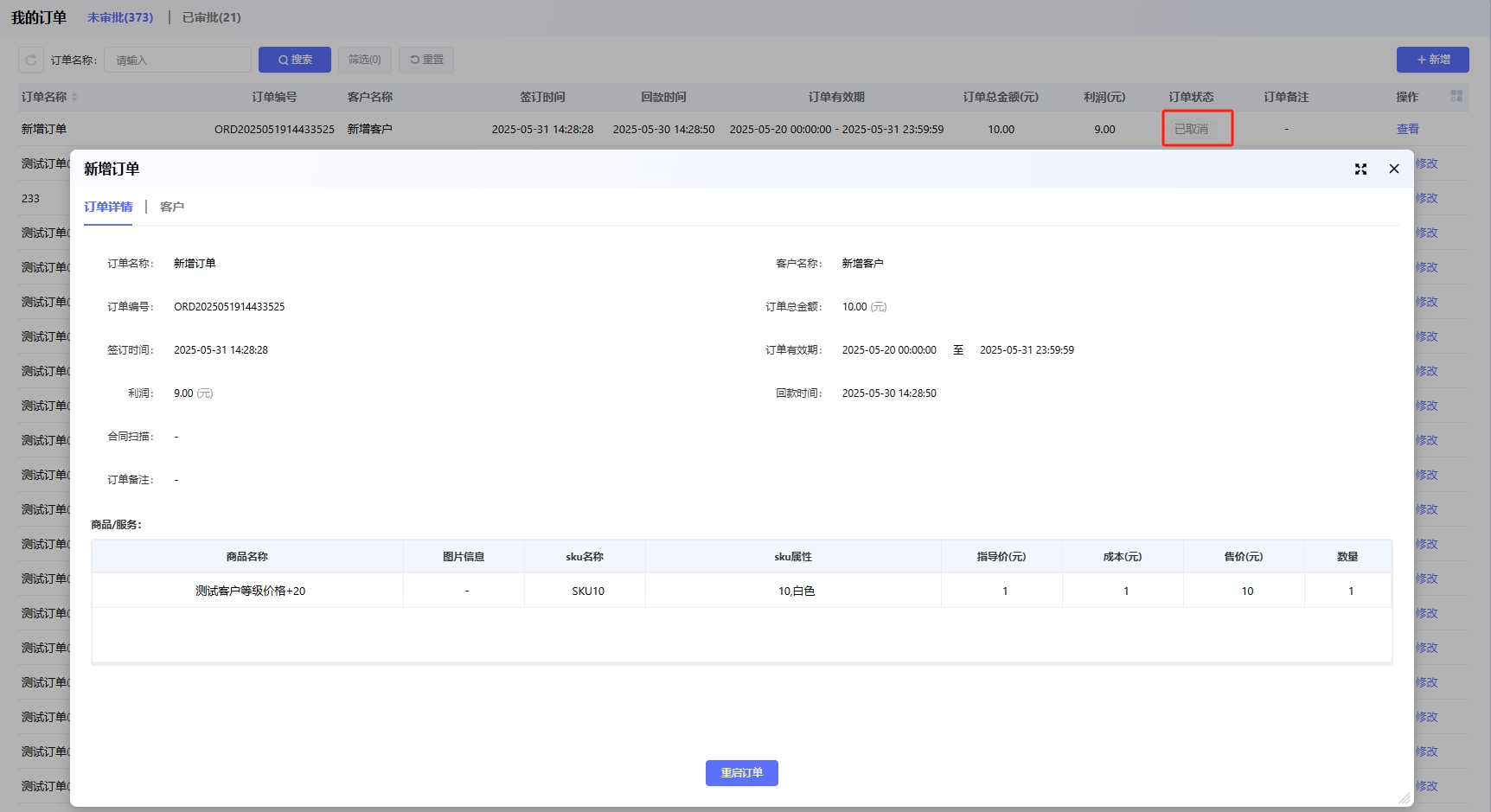Select the 订单详情 tab
This screenshot has height=812, width=1491.
pos(108,207)
